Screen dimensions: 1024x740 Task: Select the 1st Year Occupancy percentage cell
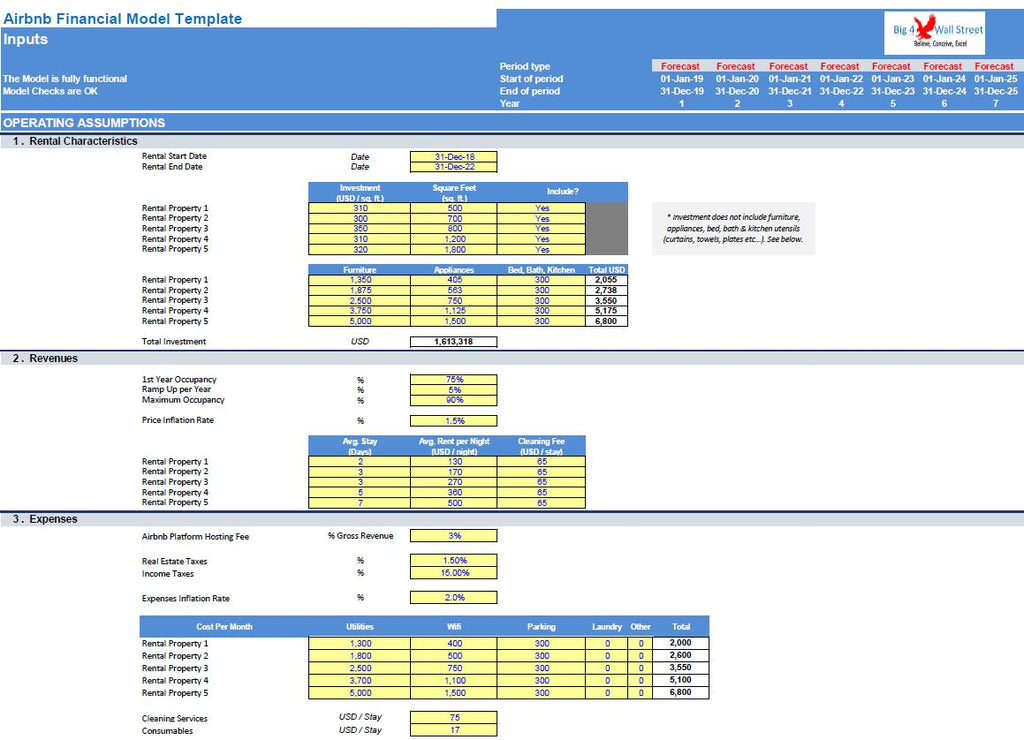(x=453, y=380)
